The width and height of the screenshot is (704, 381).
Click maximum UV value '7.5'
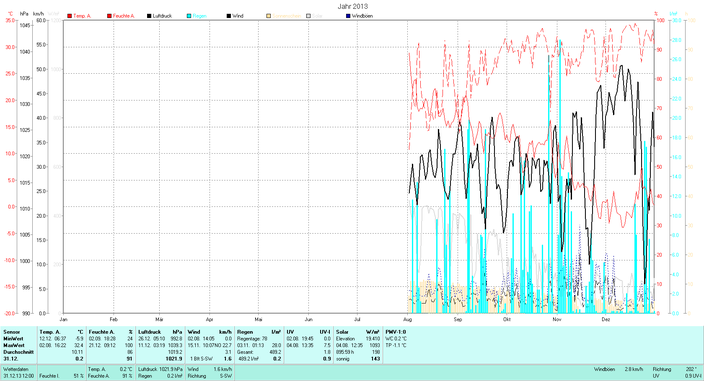coord(327,346)
